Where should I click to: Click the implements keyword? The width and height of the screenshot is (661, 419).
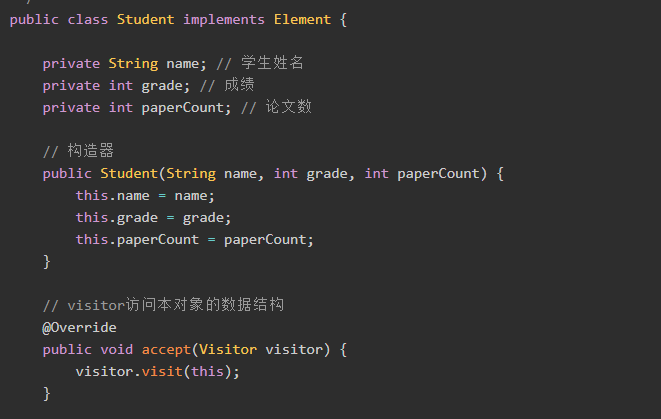(x=224, y=20)
